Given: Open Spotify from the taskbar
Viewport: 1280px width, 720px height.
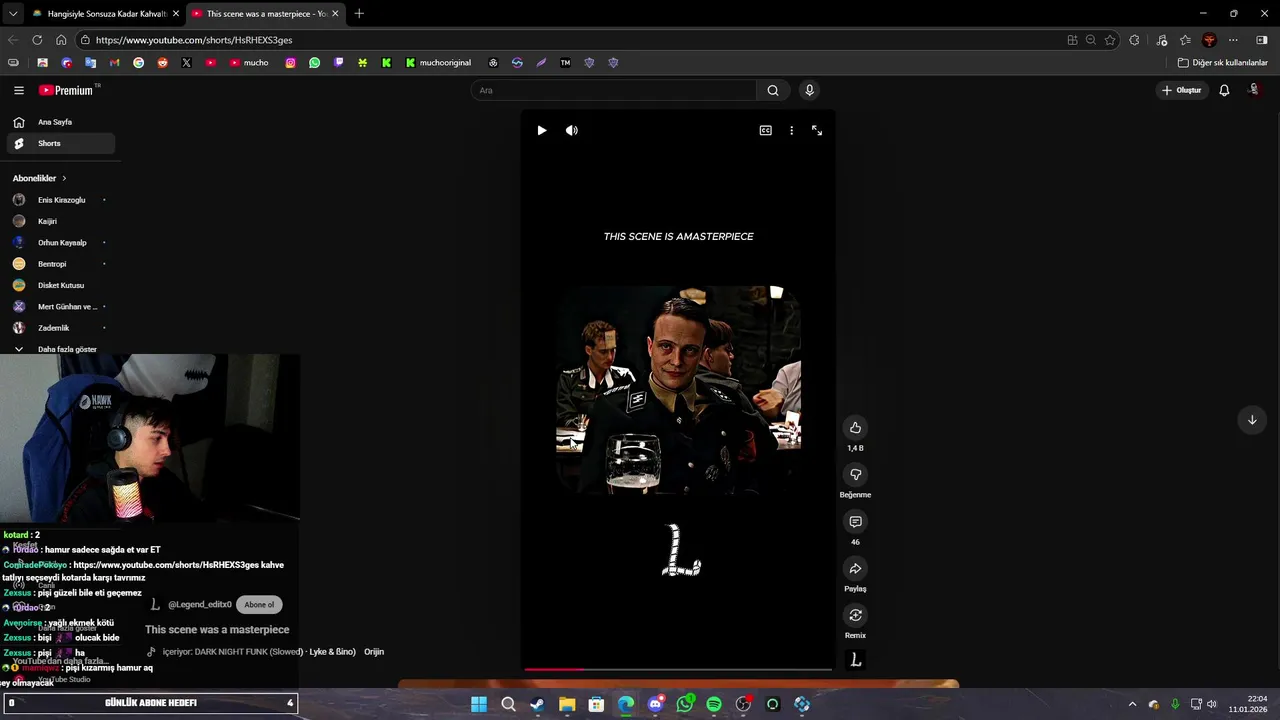Looking at the screenshot, I should pos(714,704).
